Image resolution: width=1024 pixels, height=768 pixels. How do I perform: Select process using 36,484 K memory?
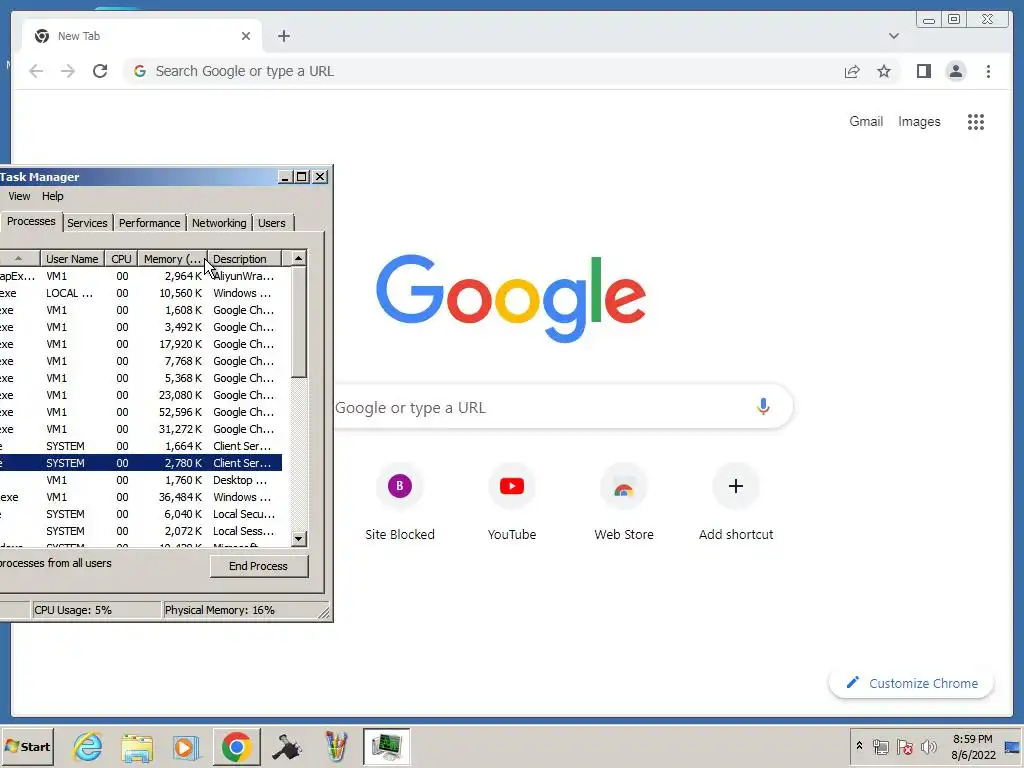tap(140, 497)
